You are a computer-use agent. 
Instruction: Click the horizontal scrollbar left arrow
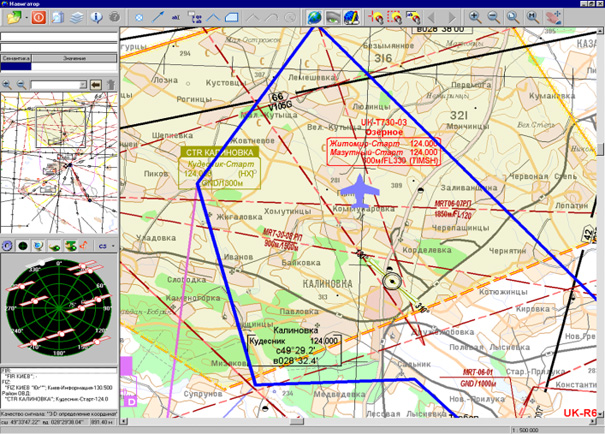click(123, 422)
